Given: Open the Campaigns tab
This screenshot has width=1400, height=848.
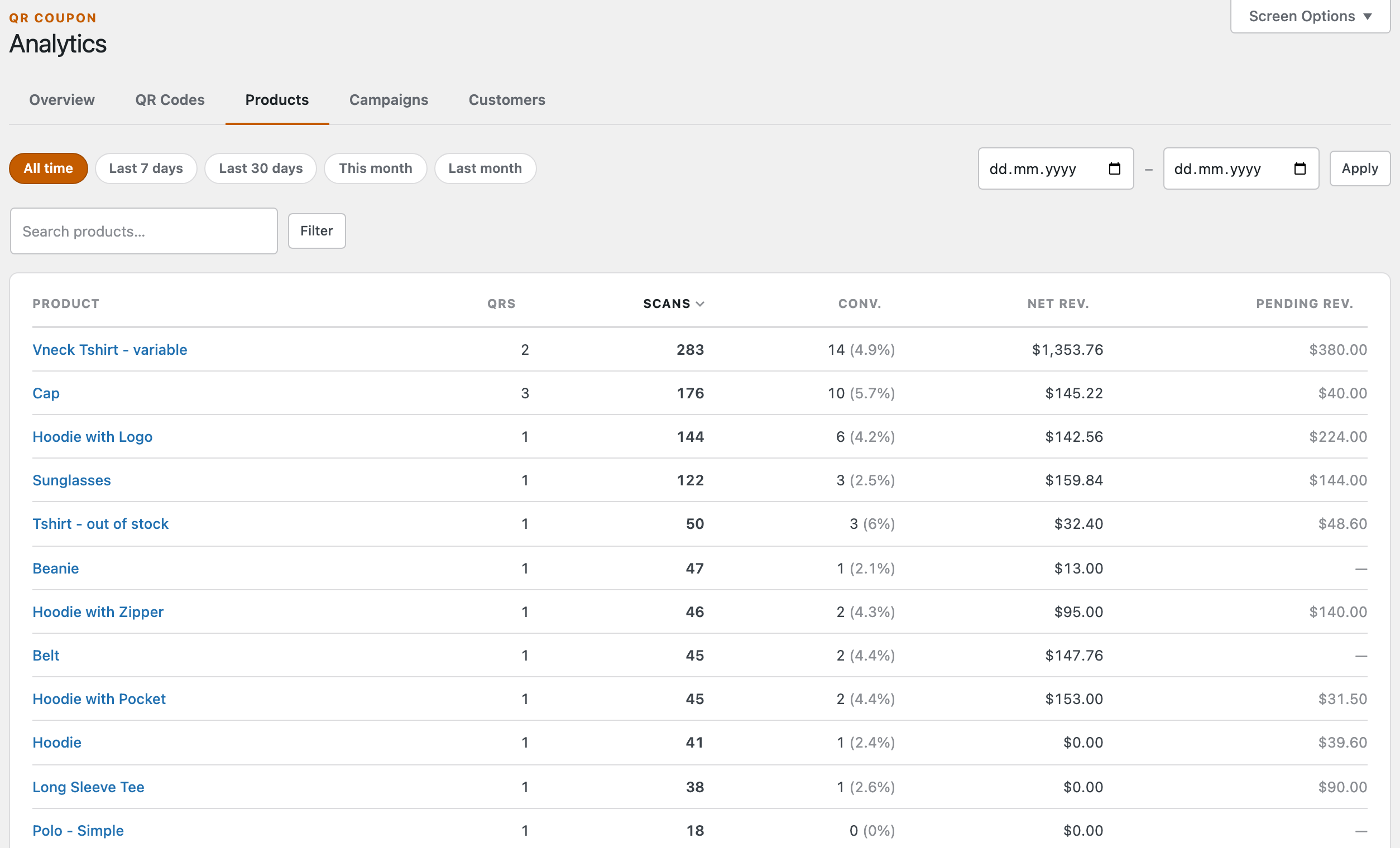Looking at the screenshot, I should coord(389,100).
